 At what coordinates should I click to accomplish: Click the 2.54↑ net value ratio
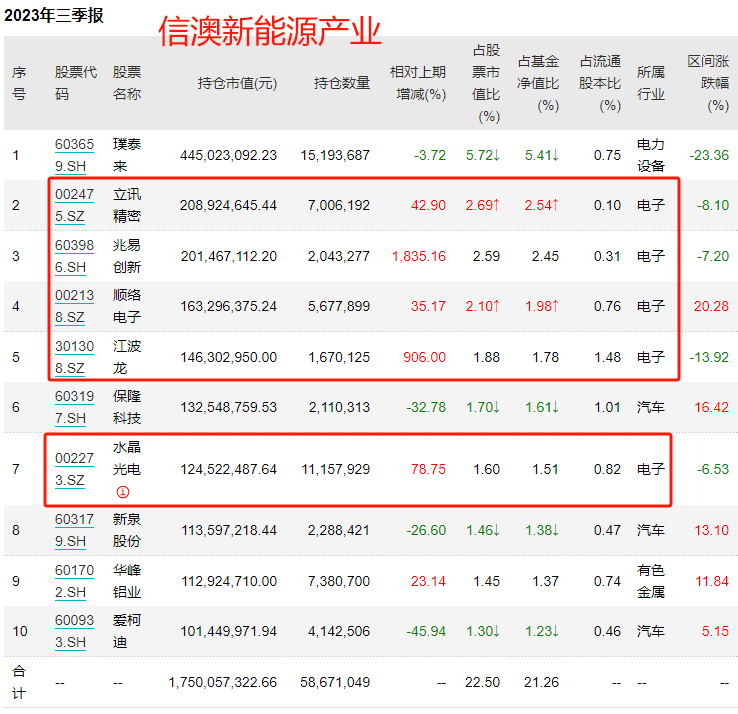542,205
